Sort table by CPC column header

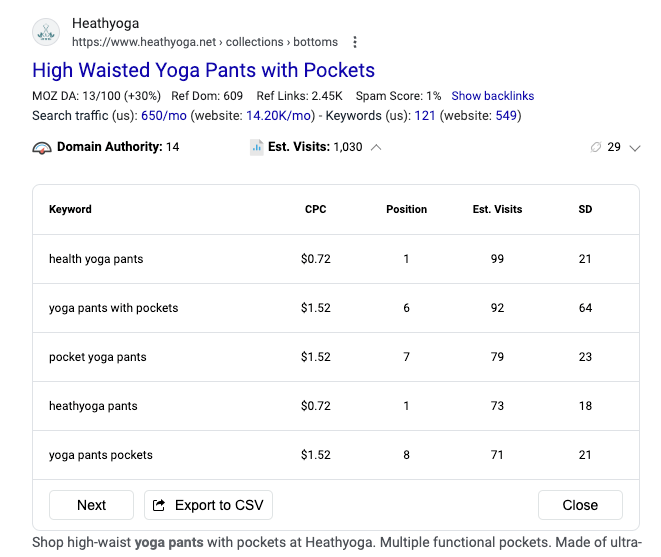pyautogui.click(x=315, y=209)
